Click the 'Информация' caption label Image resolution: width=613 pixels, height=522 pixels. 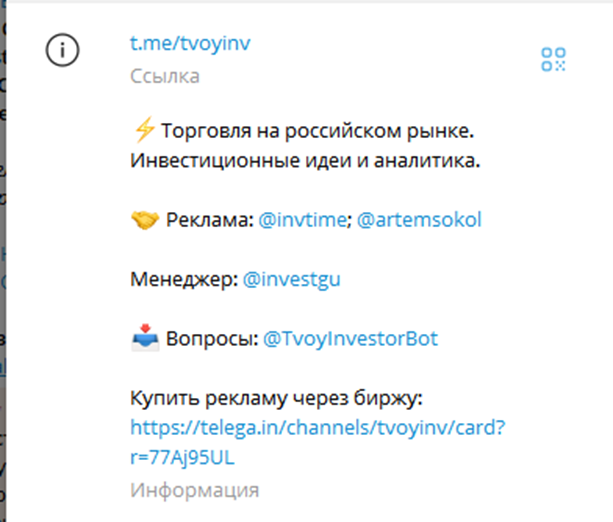194,490
